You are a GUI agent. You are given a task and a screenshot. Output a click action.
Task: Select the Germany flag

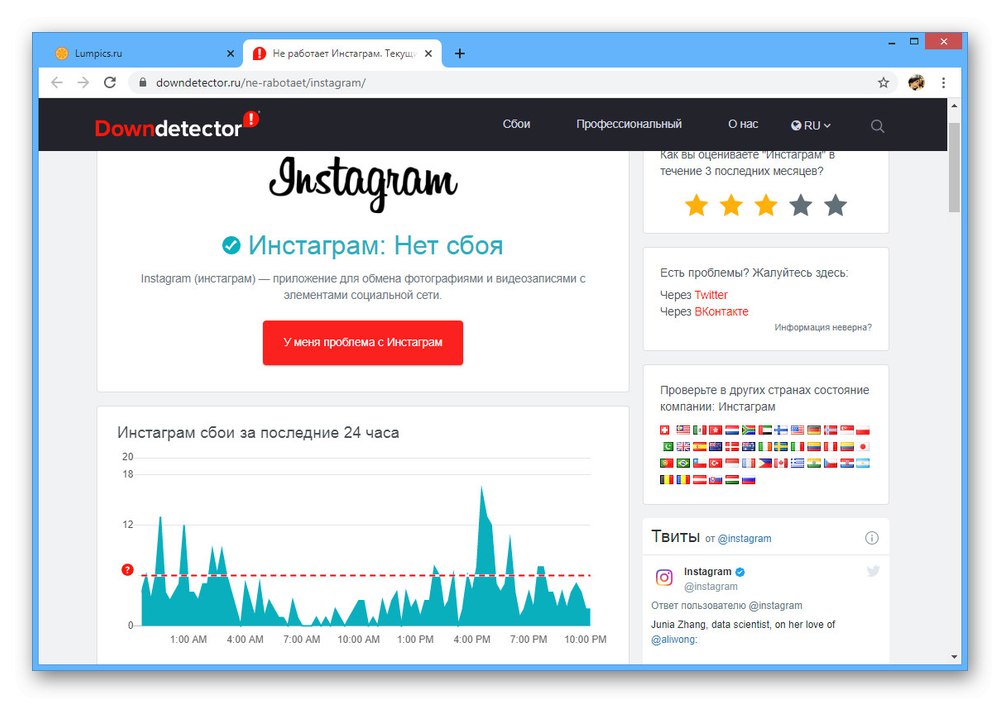814,430
